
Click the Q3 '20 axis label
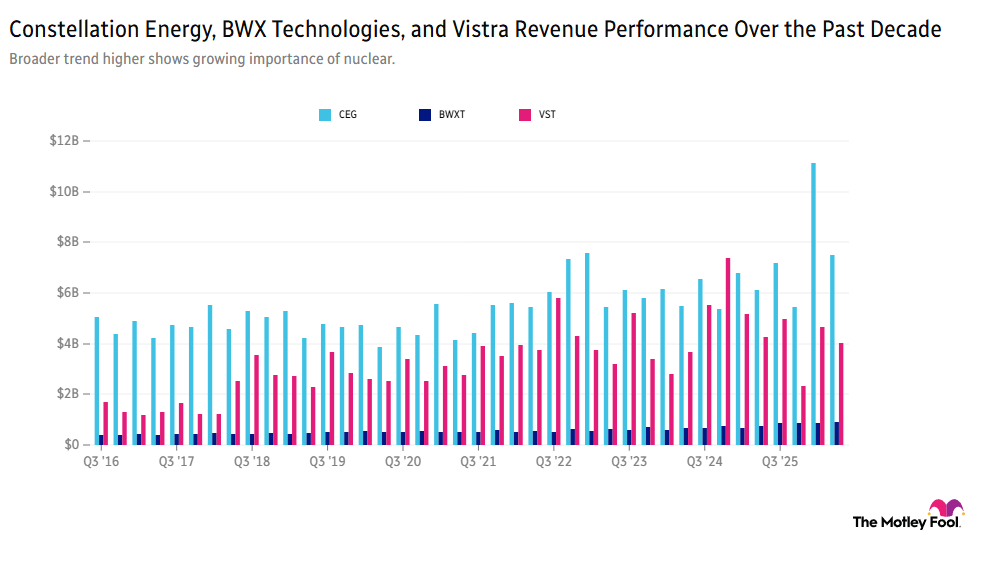pyautogui.click(x=403, y=462)
